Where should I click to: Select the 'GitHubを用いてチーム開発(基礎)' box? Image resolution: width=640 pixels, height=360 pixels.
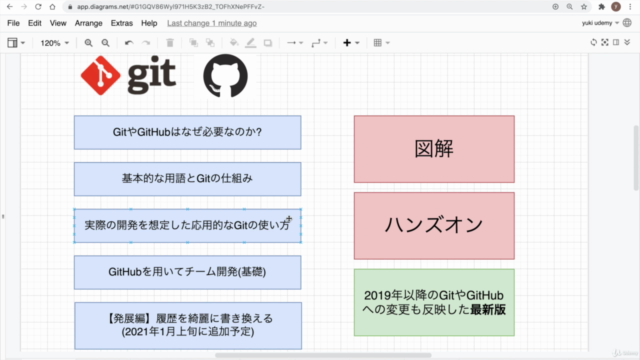(188, 272)
